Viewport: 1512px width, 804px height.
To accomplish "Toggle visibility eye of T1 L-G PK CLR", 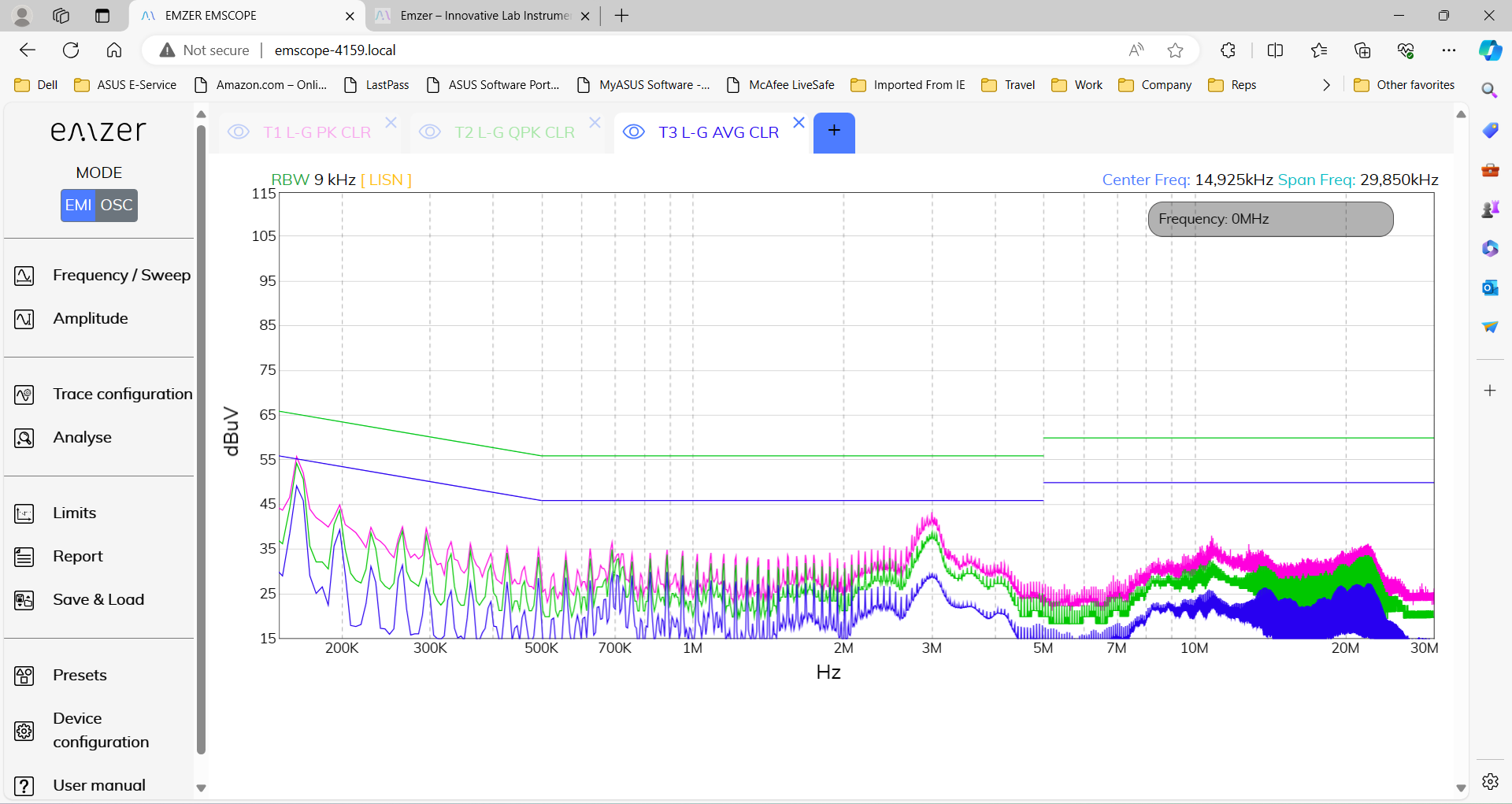I will (239, 132).
